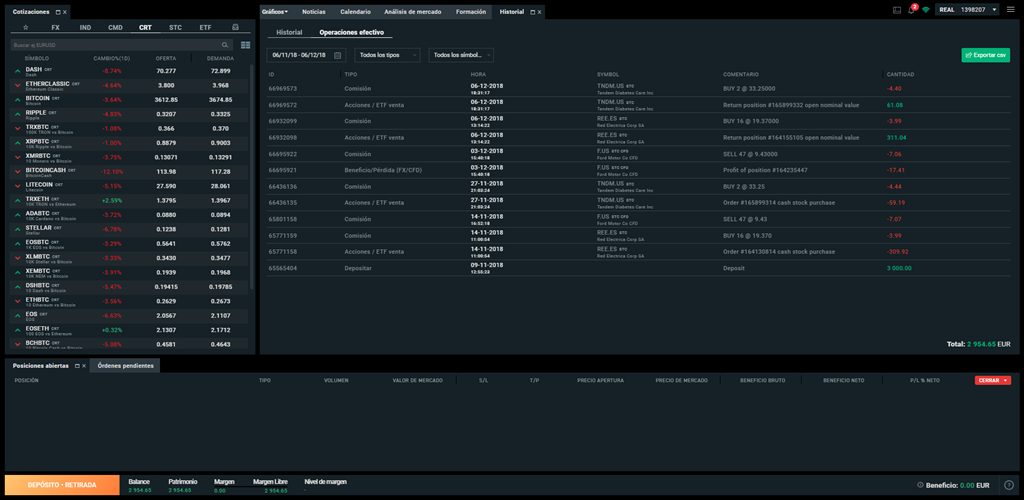Click the Exportar csv button
This screenshot has height=500, width=1024.
click(985, 55)
